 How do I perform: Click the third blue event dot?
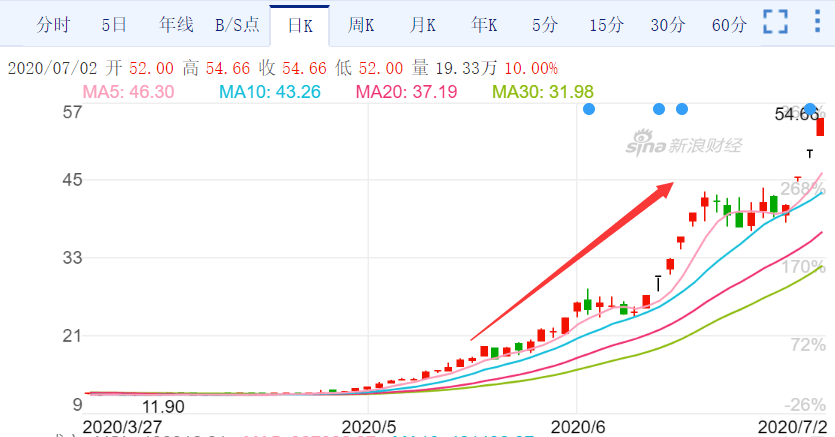(x=682, y=109)
